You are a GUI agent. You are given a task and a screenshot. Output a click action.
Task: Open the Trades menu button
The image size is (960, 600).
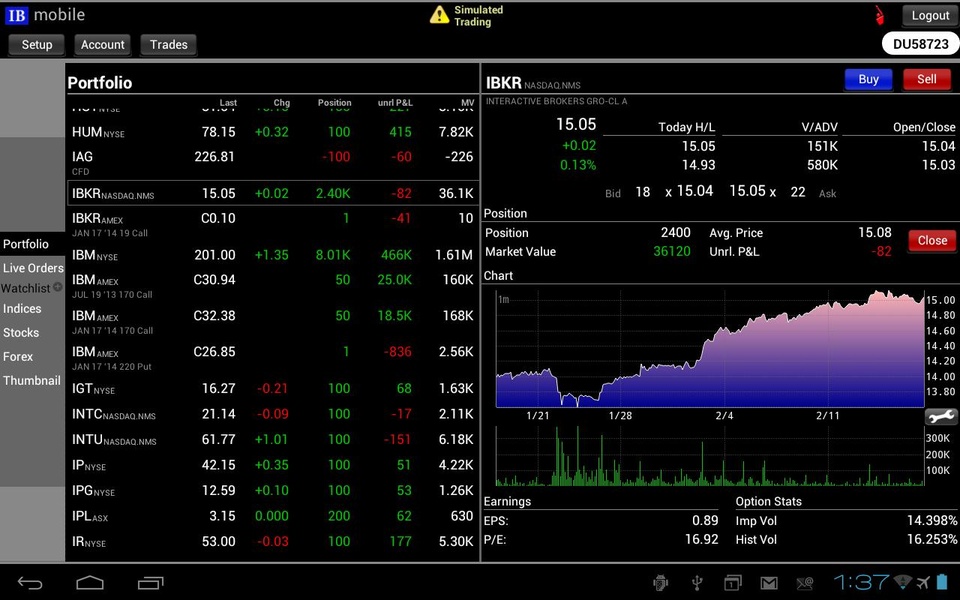(x=168, y=45)
